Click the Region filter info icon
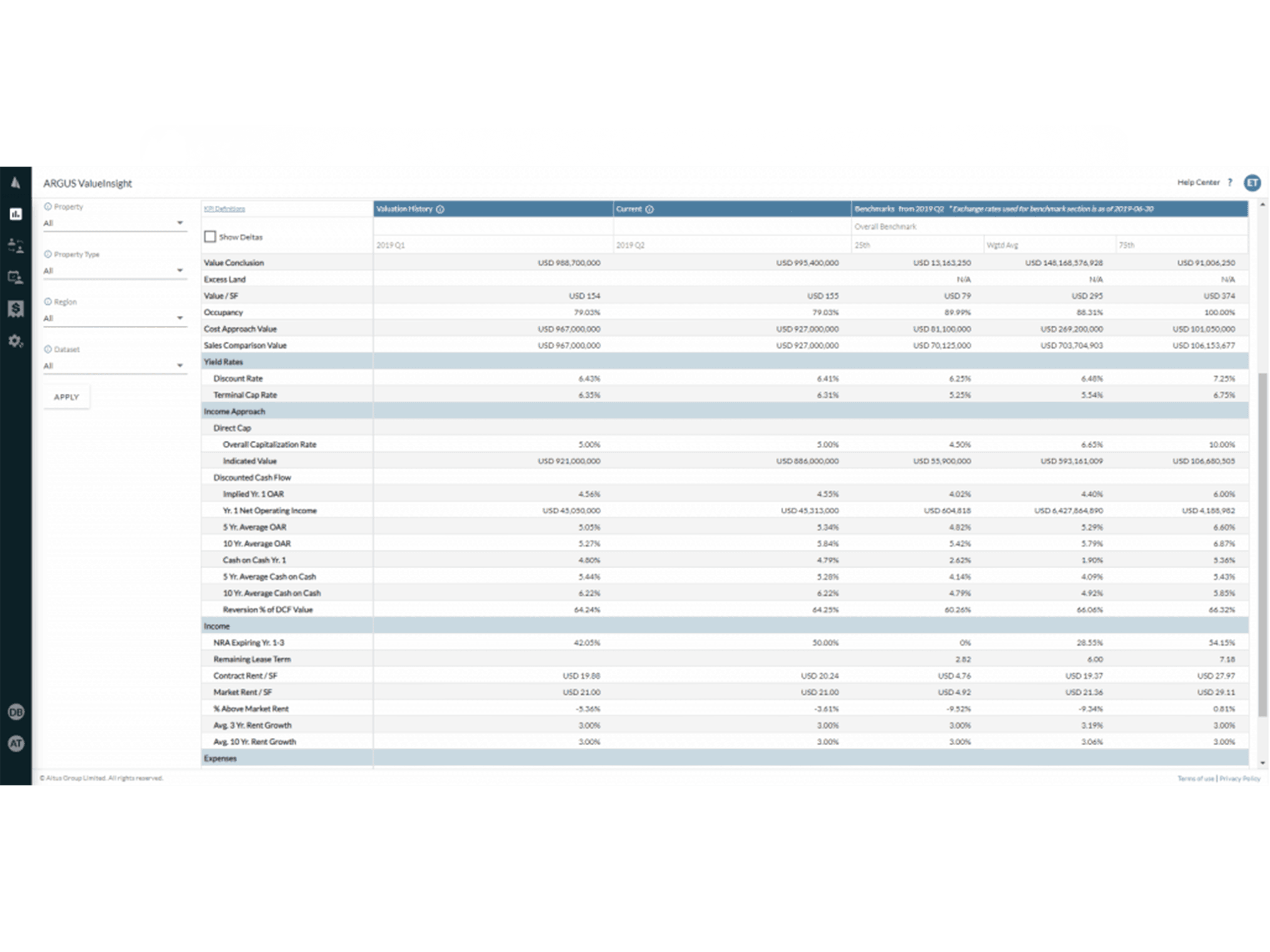 coord(48,302)
